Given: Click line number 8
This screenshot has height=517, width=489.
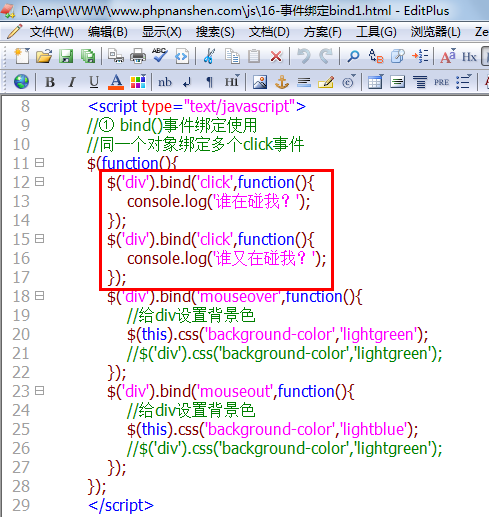Looking at the screenshot, I should tap(25, 106).
